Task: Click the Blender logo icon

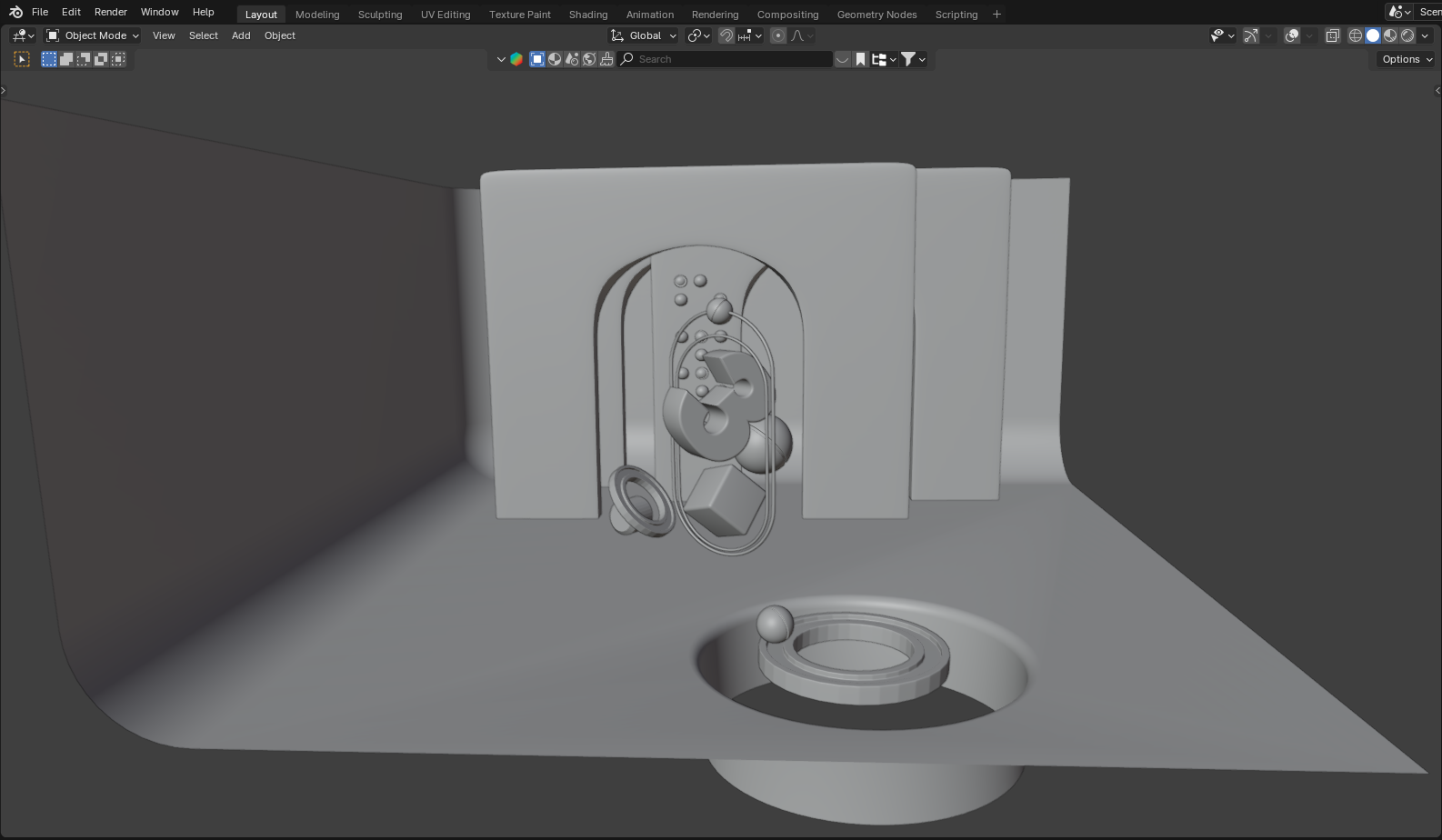Action: (x=15, y=13)
